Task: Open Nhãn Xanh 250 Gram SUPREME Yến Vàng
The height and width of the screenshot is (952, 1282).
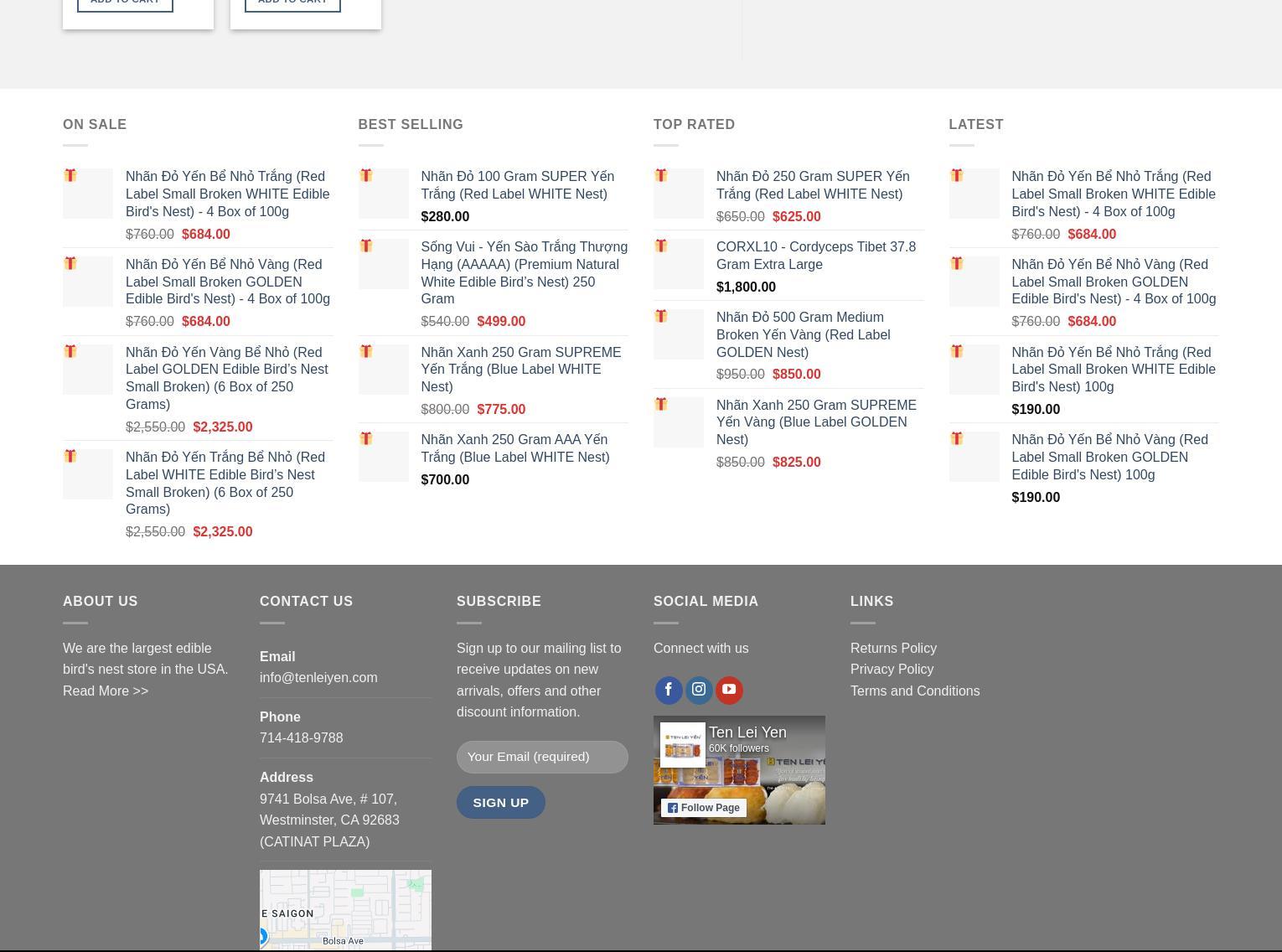Action: (x=815, y=422)
